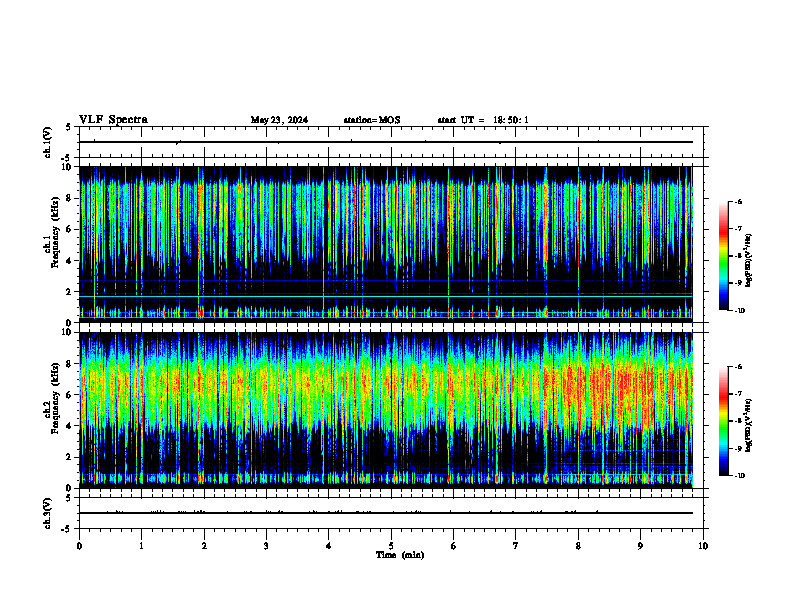Click the ch.2 spectrogram panel

[385, 410]
